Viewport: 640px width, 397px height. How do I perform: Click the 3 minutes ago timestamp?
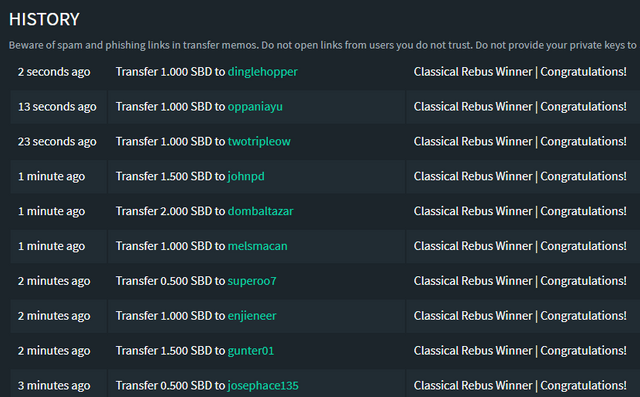pos(54,386)
